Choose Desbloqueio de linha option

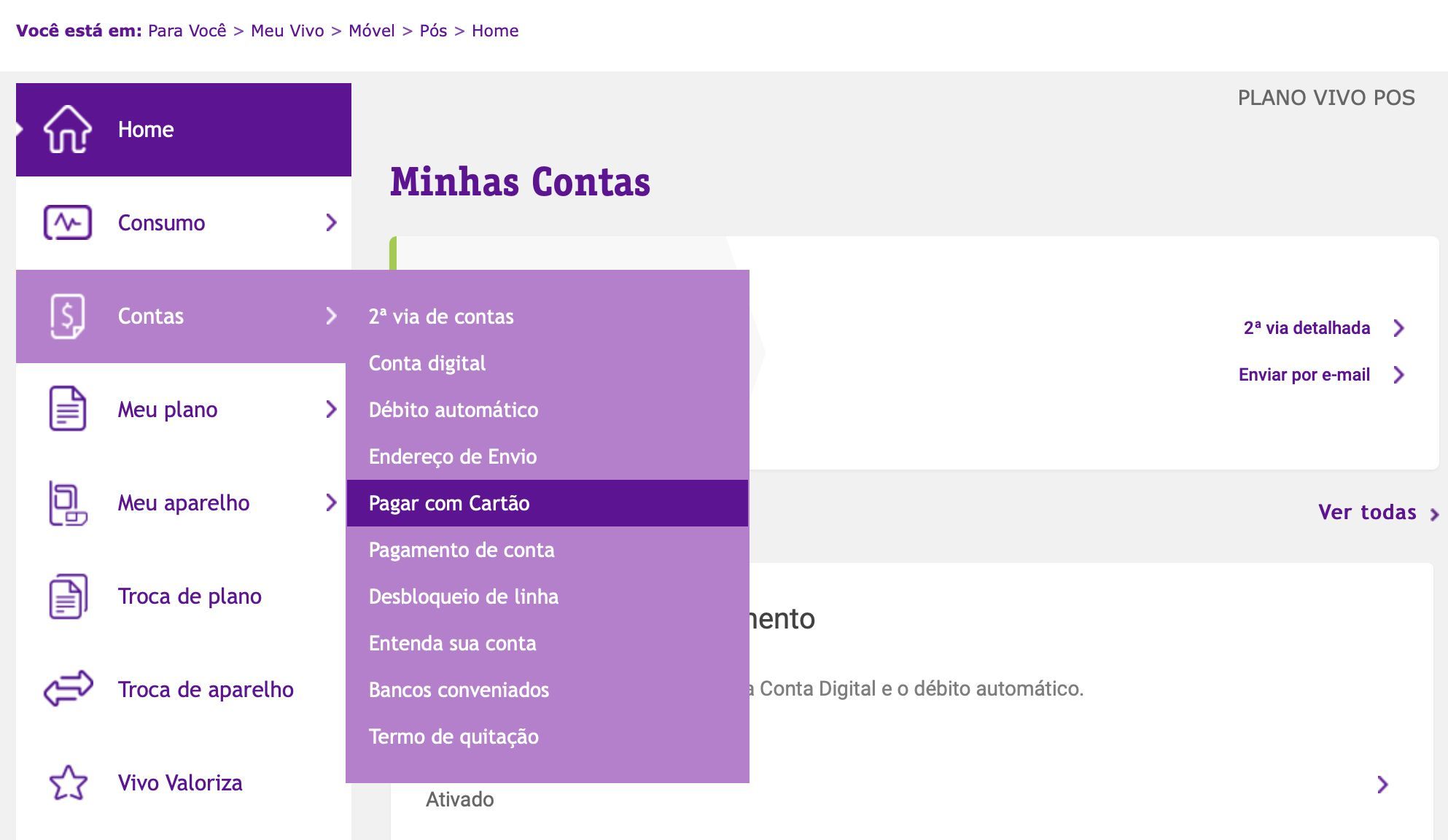[548, 596]
